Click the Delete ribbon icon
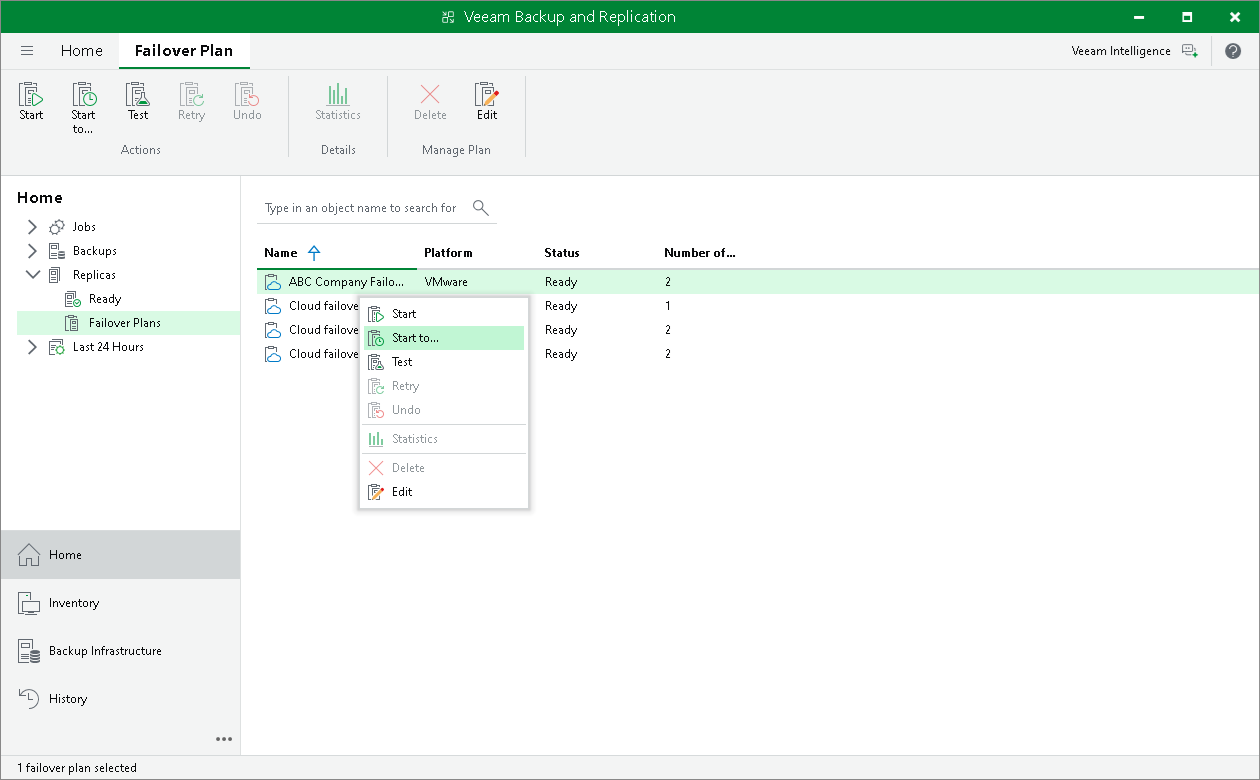 (x=430, y=102)
